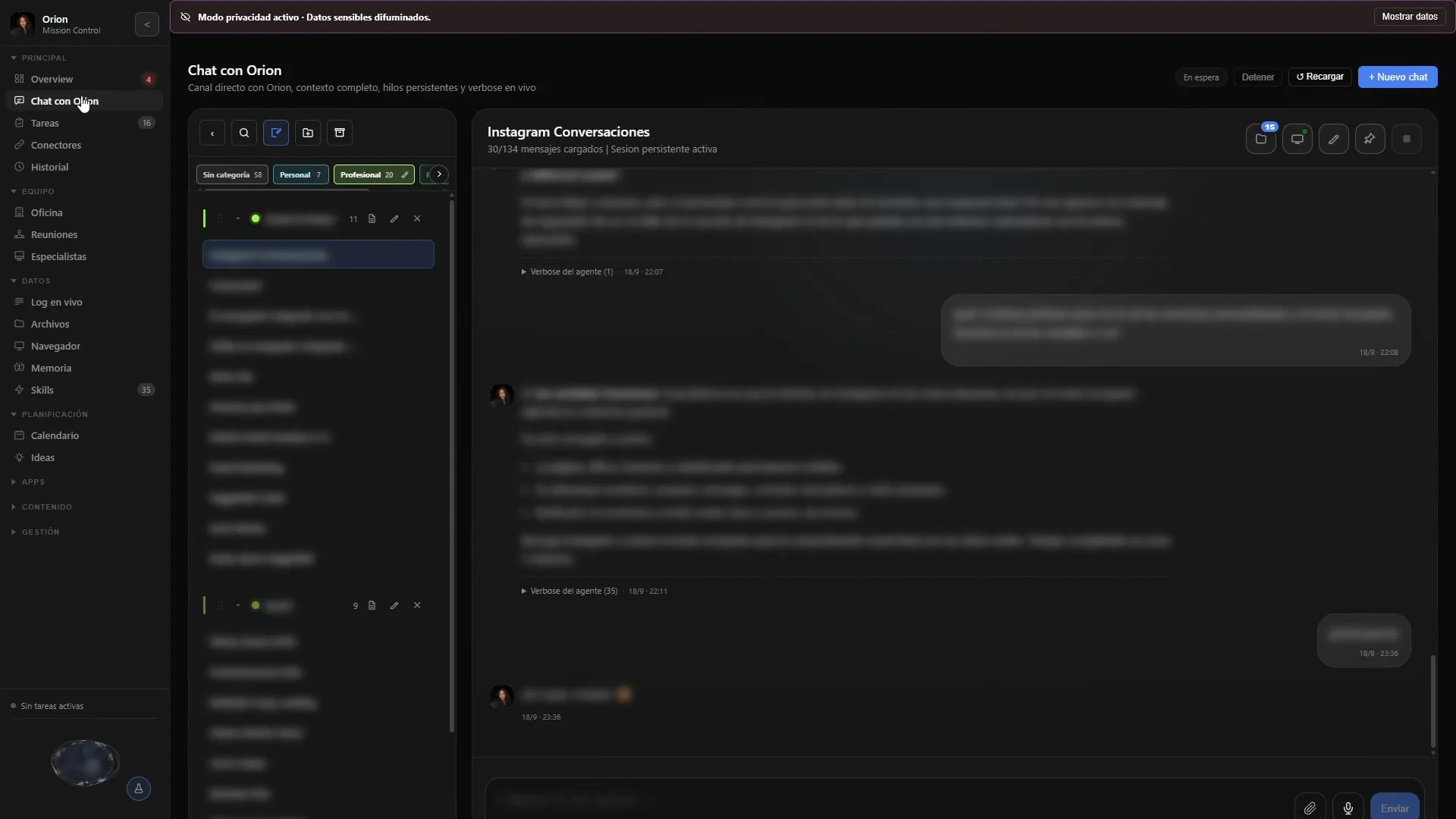Click the paperclip attach icon

coord(1310,808)
